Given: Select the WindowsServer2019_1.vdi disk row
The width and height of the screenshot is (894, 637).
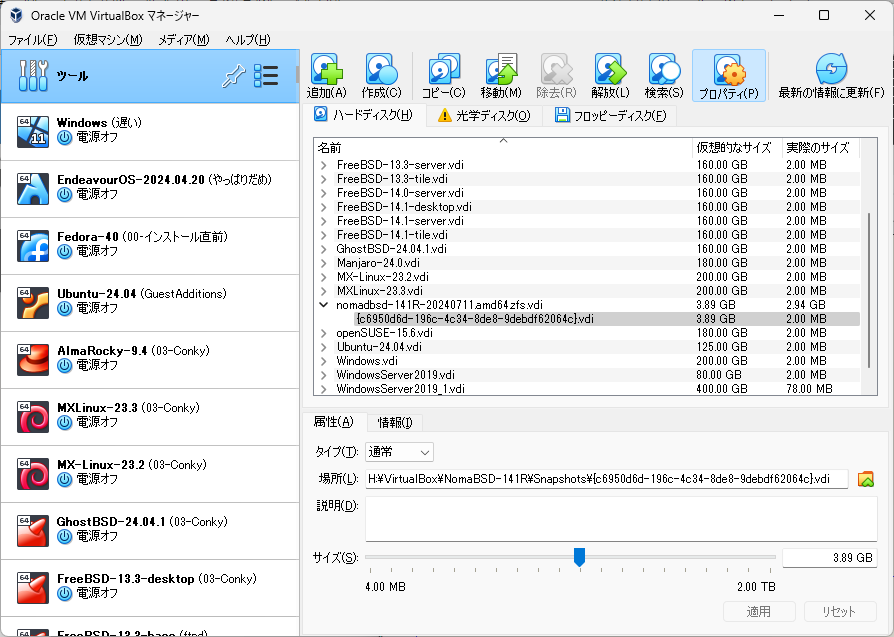Looking at the screenshot, I should click(x=587, y=389).
